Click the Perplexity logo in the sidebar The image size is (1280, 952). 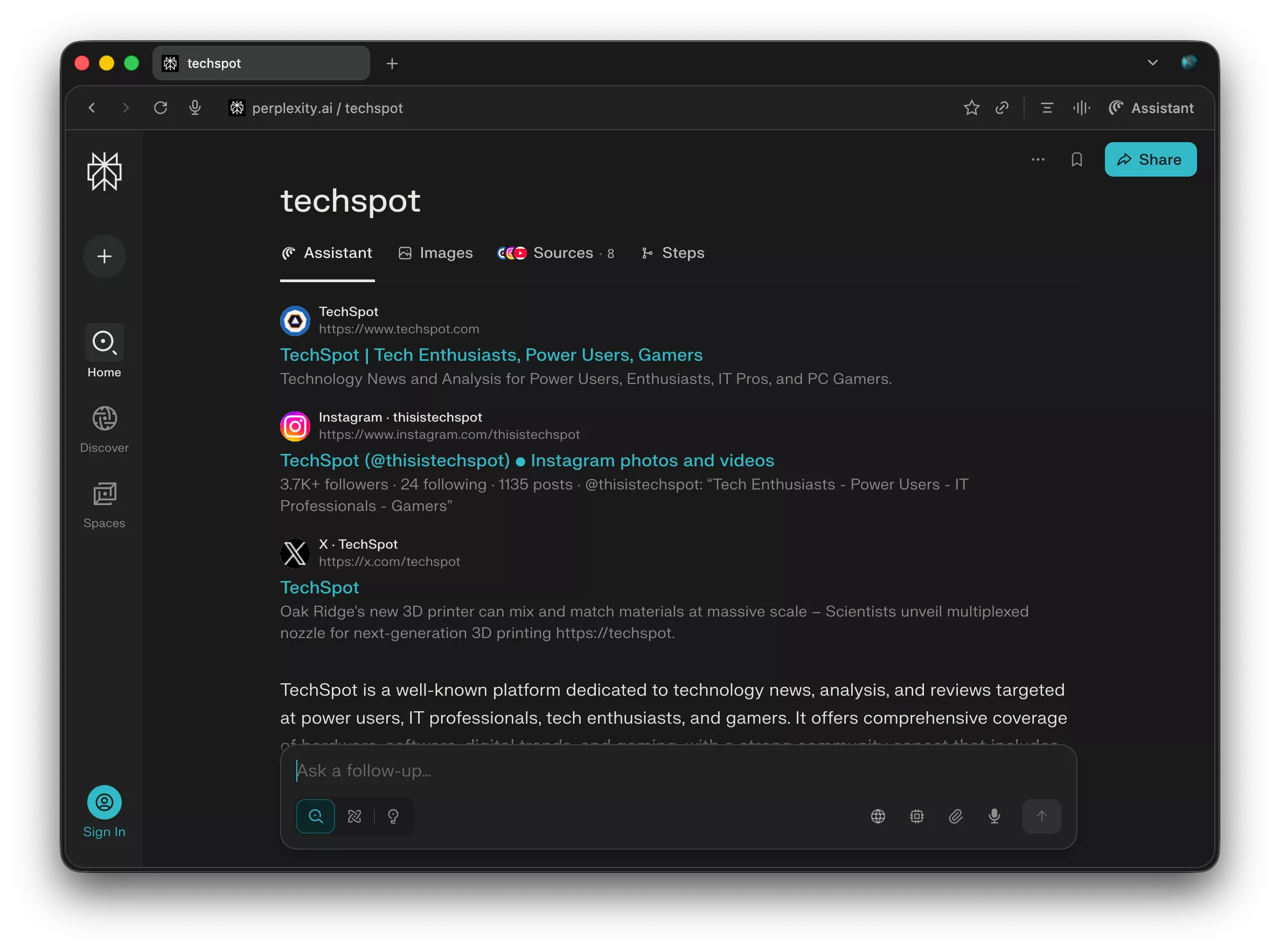(x=105, y=171)
